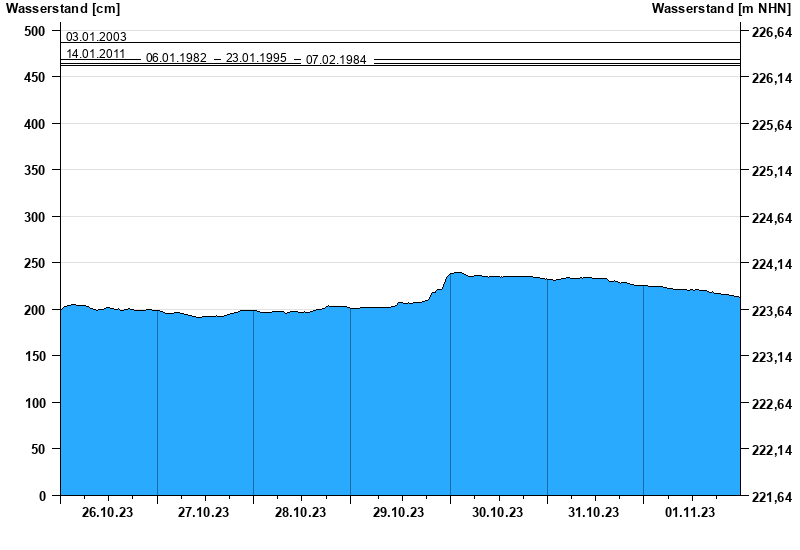Click the 01.11.23 date label

690,512
